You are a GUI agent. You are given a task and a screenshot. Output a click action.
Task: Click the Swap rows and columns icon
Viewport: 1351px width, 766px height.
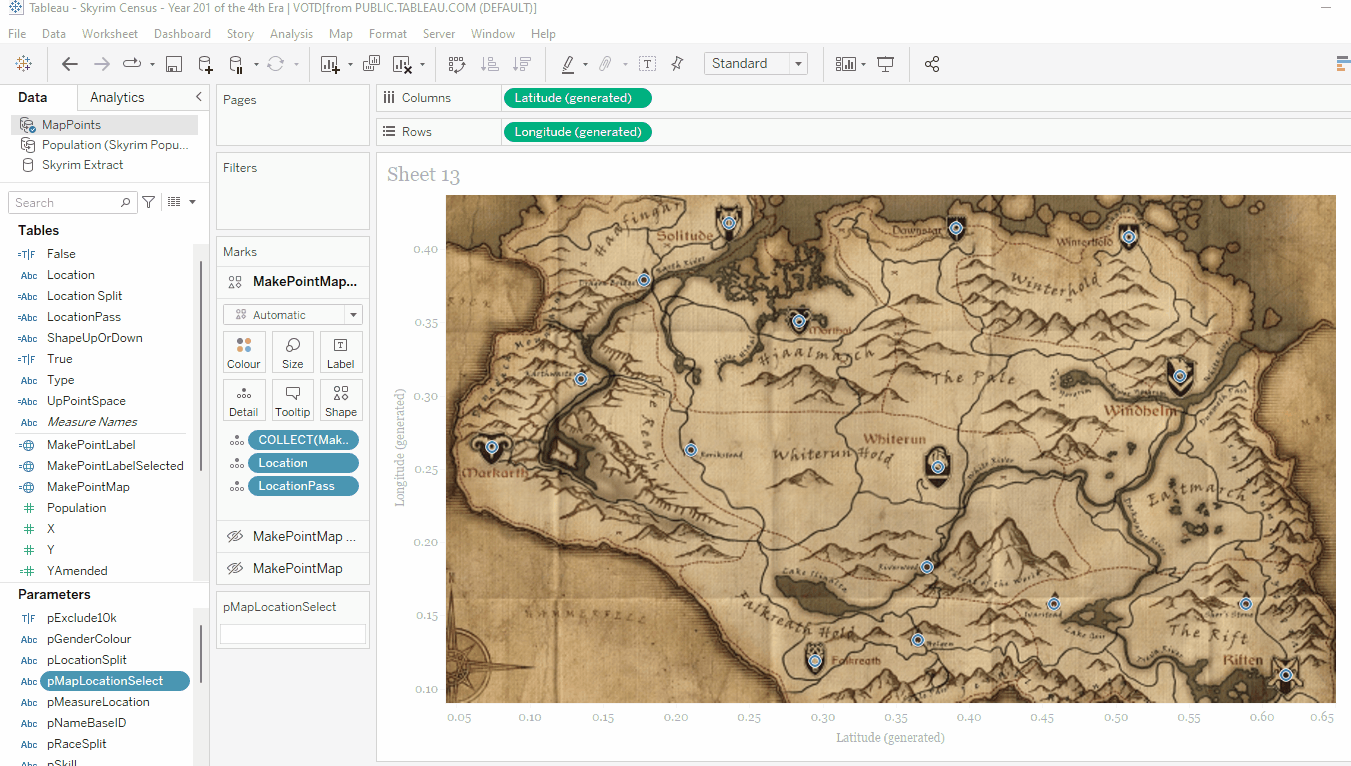pyautogui.click(x=457, y=64)
